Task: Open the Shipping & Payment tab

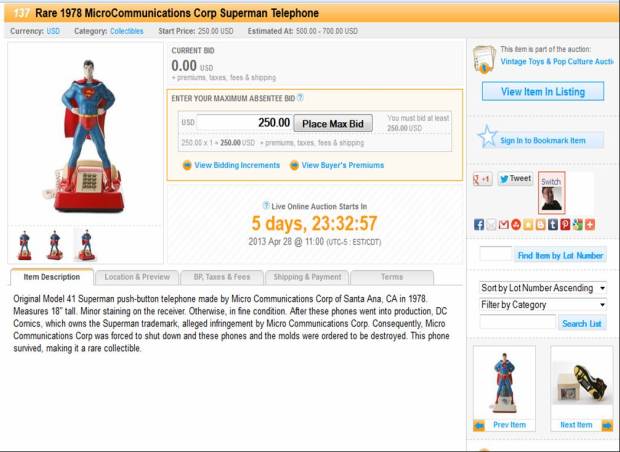Action: (x=307, y=277)
